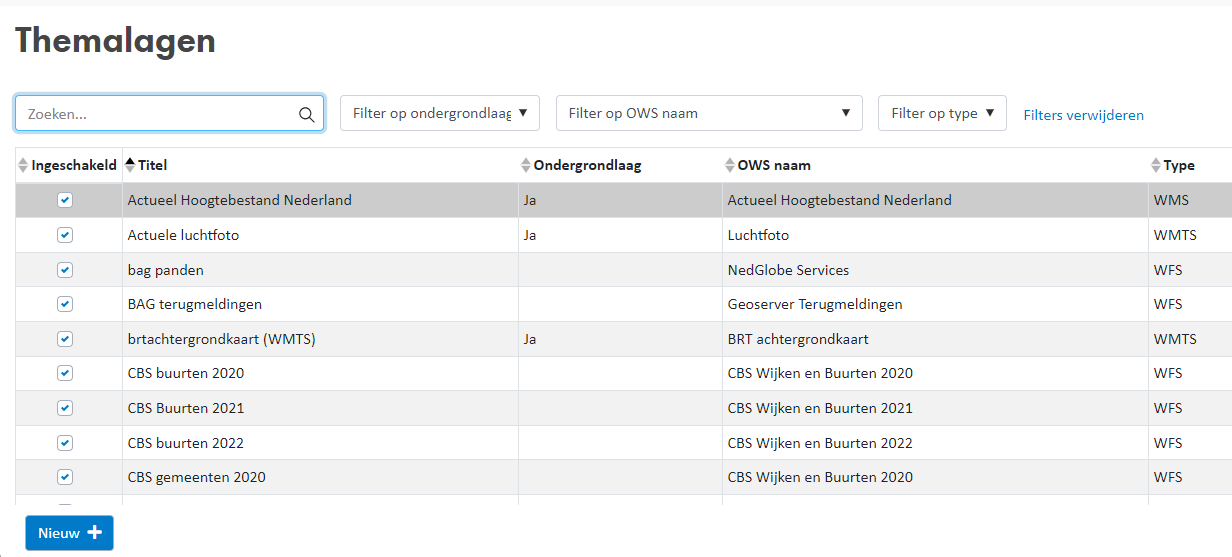Open Filter op OWS naam dropdown
This screenshot has height=557, width=1232.
709,113
